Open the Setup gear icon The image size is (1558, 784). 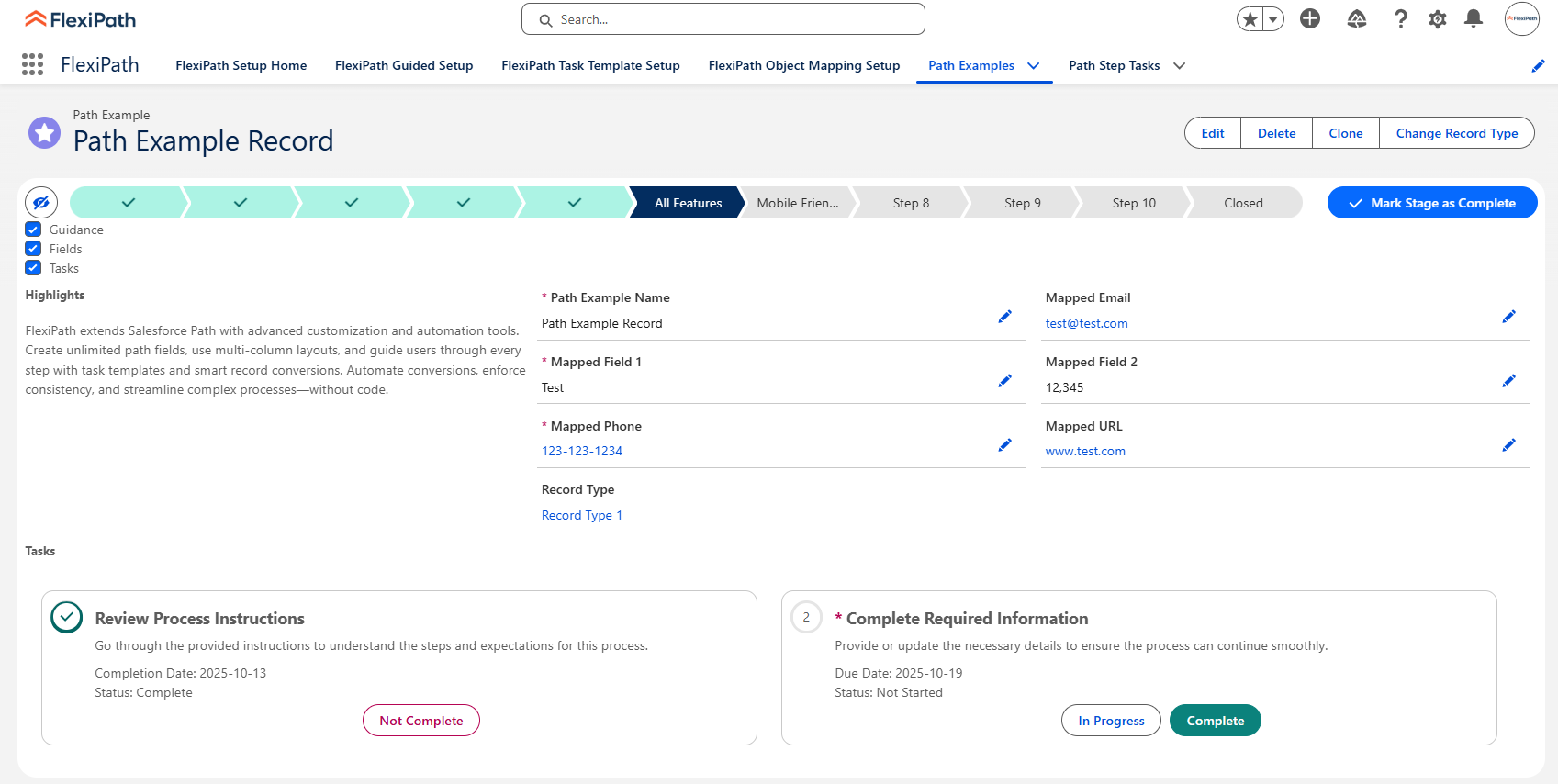tap(1437, 19)
